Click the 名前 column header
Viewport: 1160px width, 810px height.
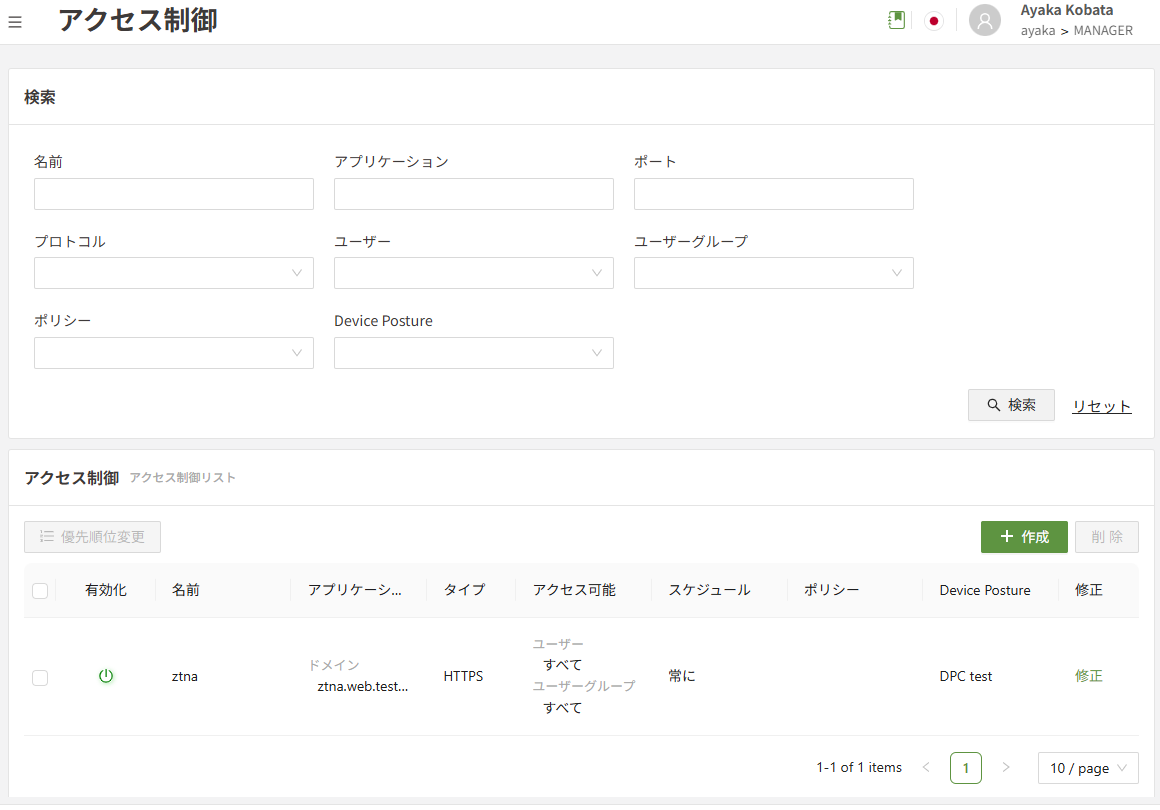pyautogui.click(x=186, y=590)
